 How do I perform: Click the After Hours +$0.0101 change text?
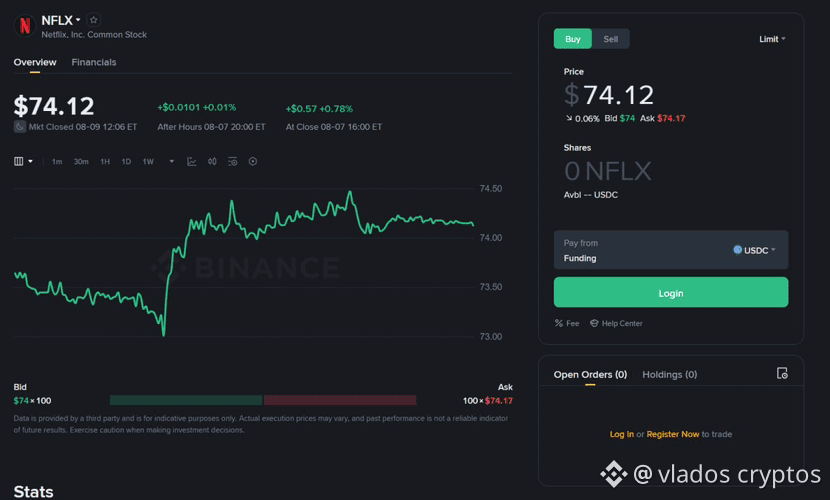[197, 107]
